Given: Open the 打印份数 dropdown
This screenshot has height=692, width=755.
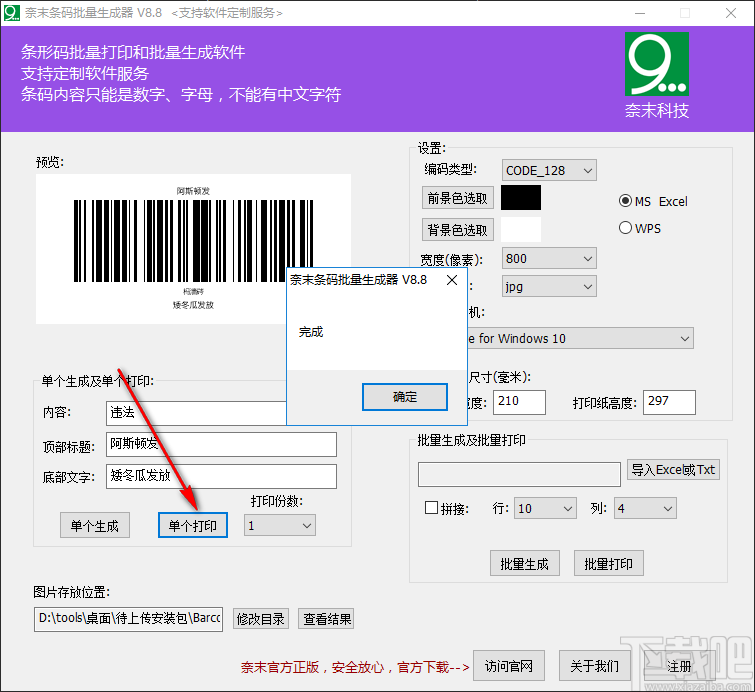Looking at the screenshot, I should click(x=280, y=525).
